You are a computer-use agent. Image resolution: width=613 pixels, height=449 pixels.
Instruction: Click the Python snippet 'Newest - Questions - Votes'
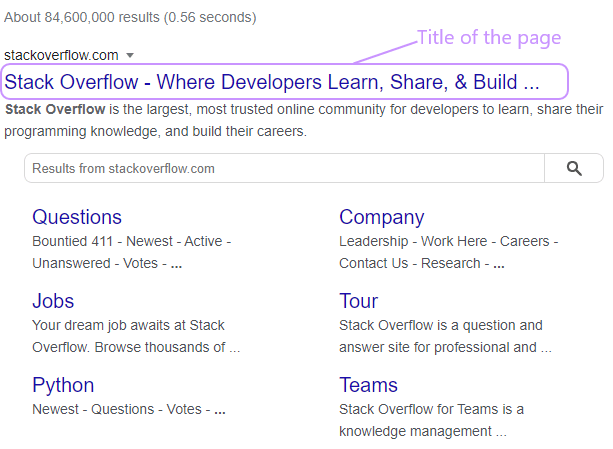coord(128,409)
